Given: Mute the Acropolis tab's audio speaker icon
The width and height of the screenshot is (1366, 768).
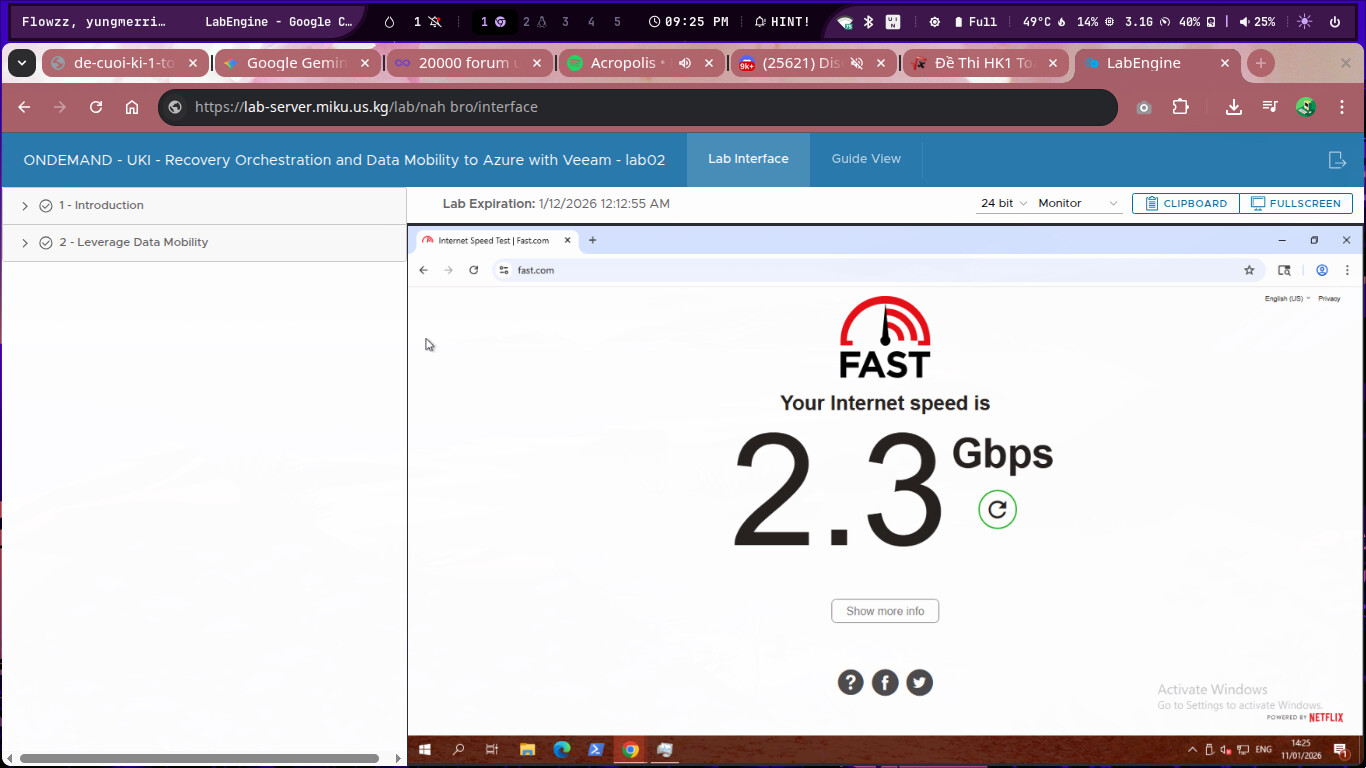Looking at the screenshot, I should 685,63.
